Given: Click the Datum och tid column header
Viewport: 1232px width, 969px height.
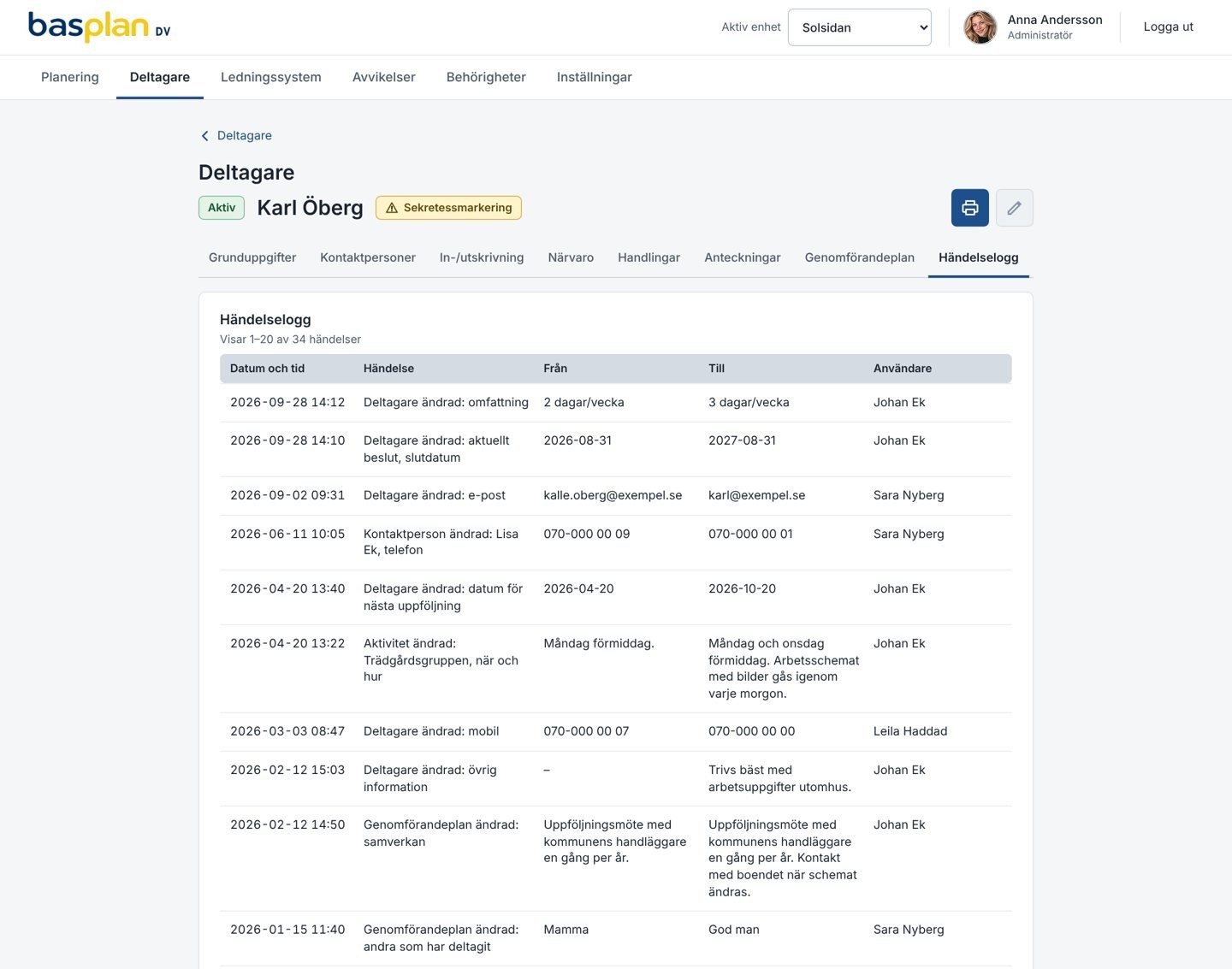Looking at the screenshot, I should (267, 369).
